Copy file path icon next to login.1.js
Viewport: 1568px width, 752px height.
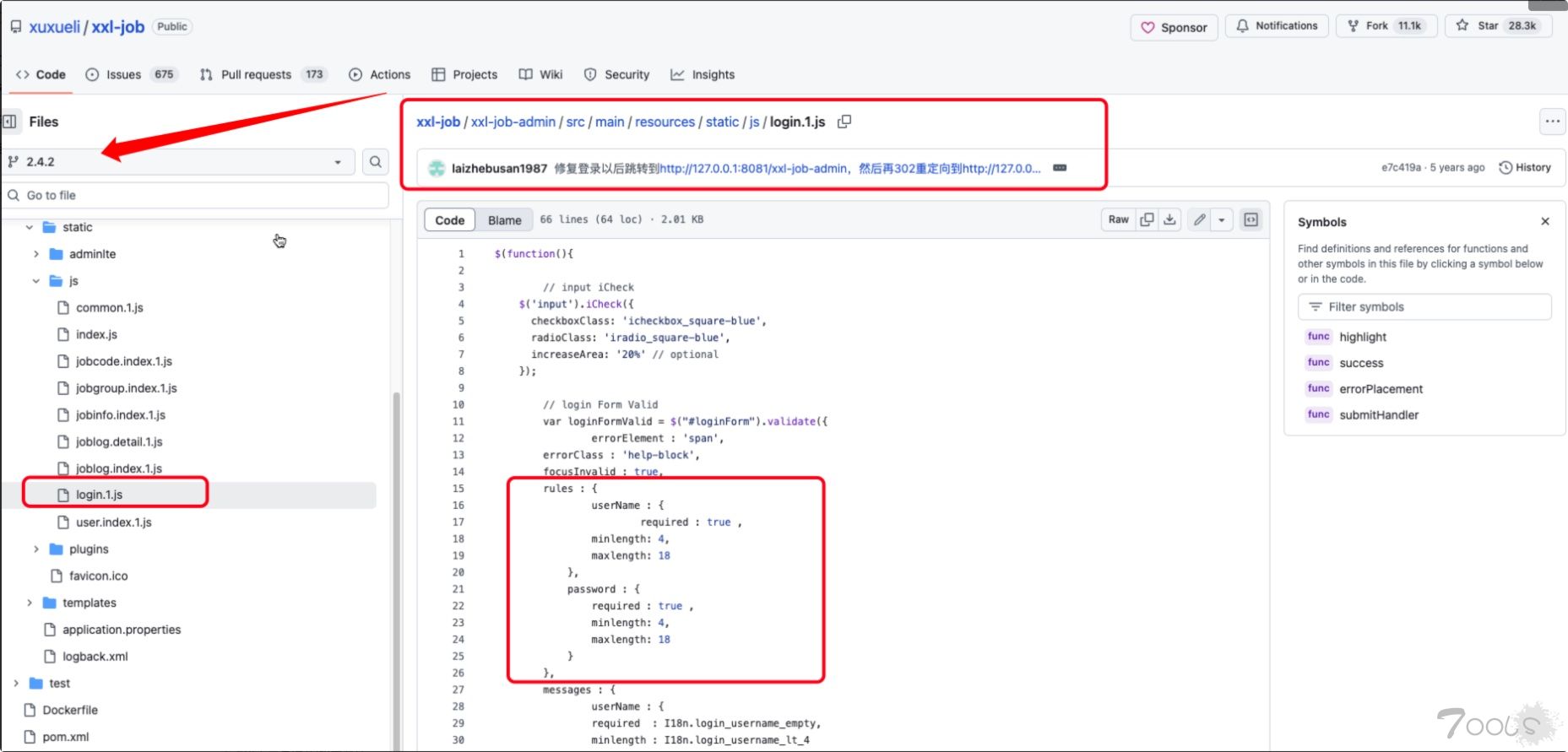844,122
